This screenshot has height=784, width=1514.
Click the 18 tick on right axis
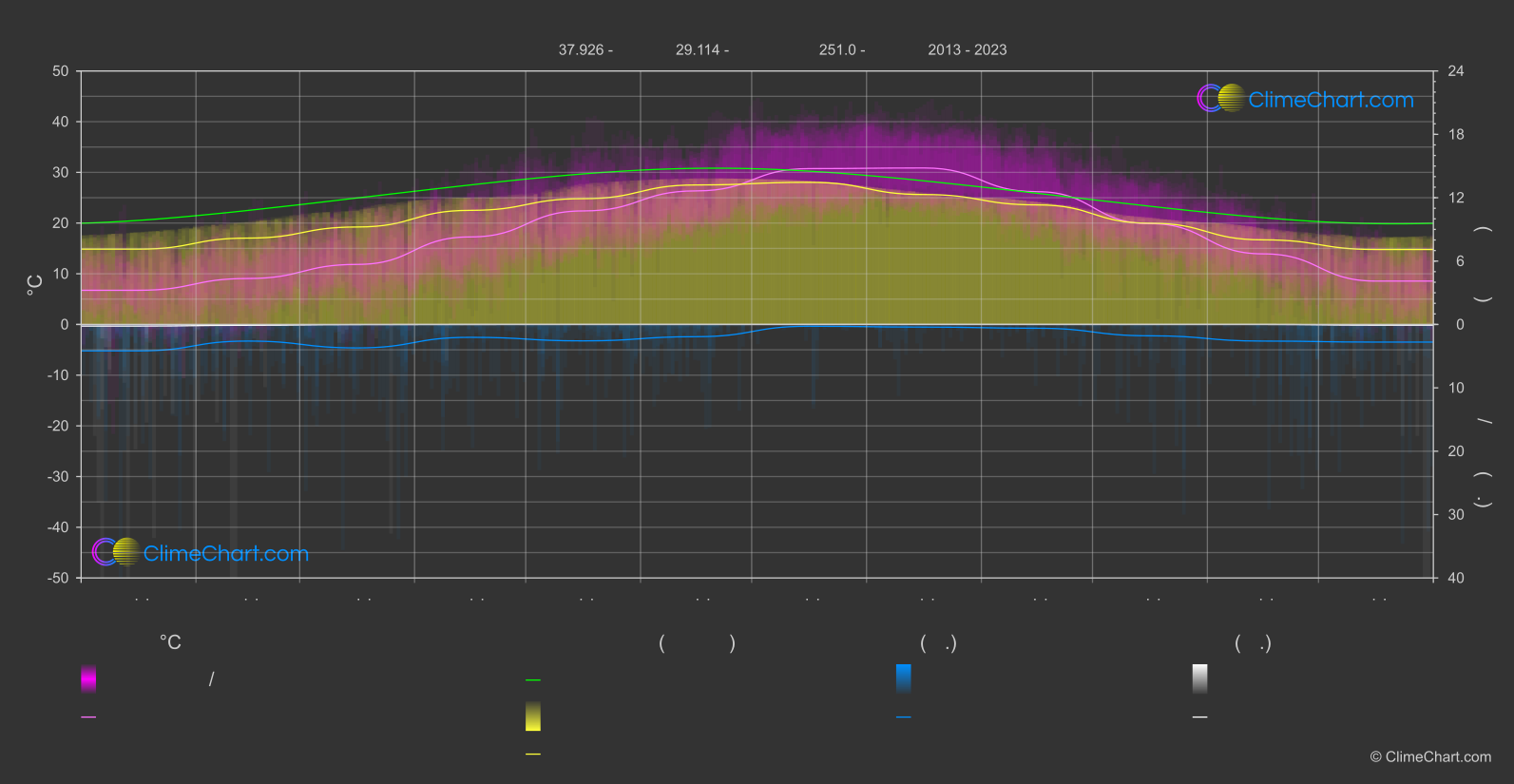pos(1456,135)
